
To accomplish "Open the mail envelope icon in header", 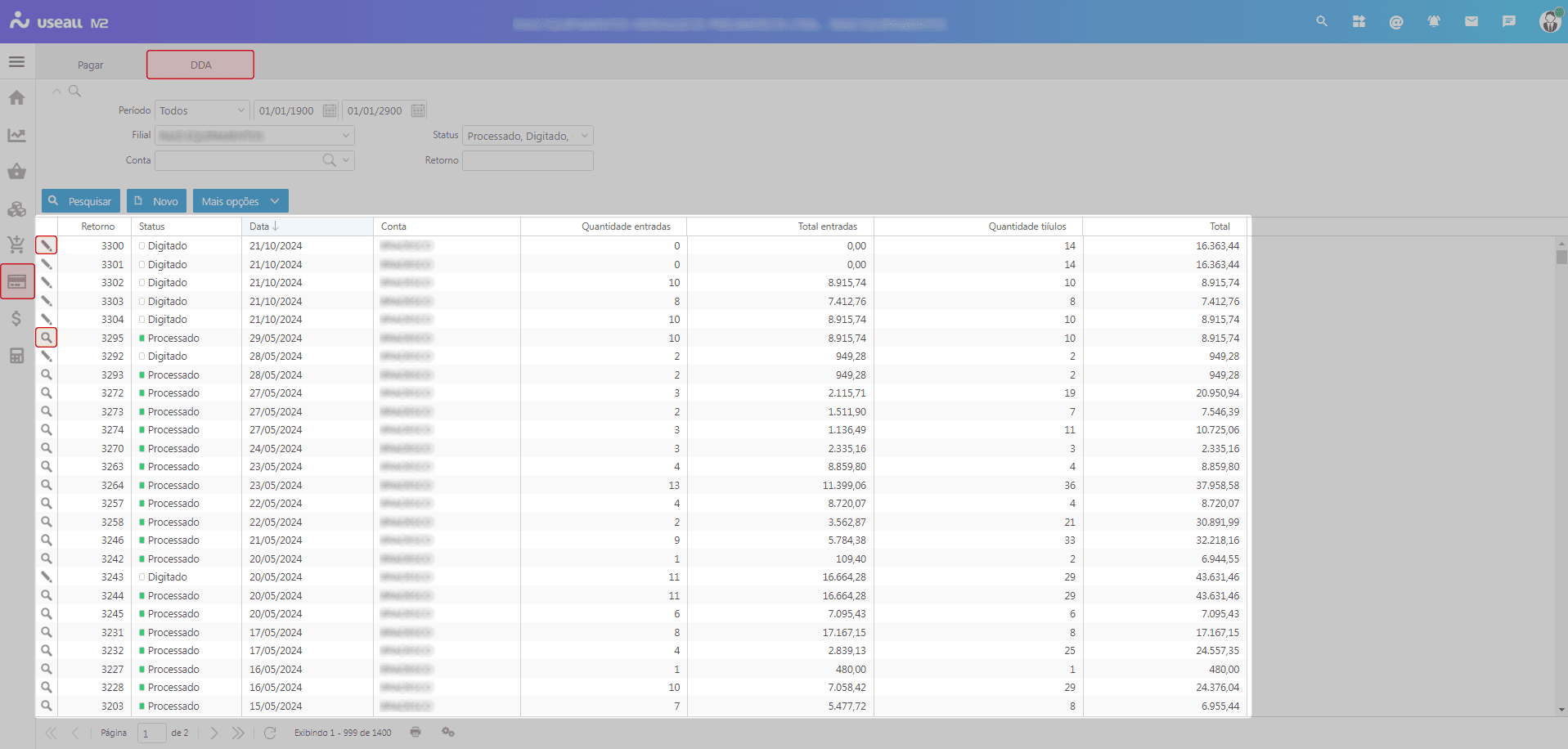I will (1471, 22).
